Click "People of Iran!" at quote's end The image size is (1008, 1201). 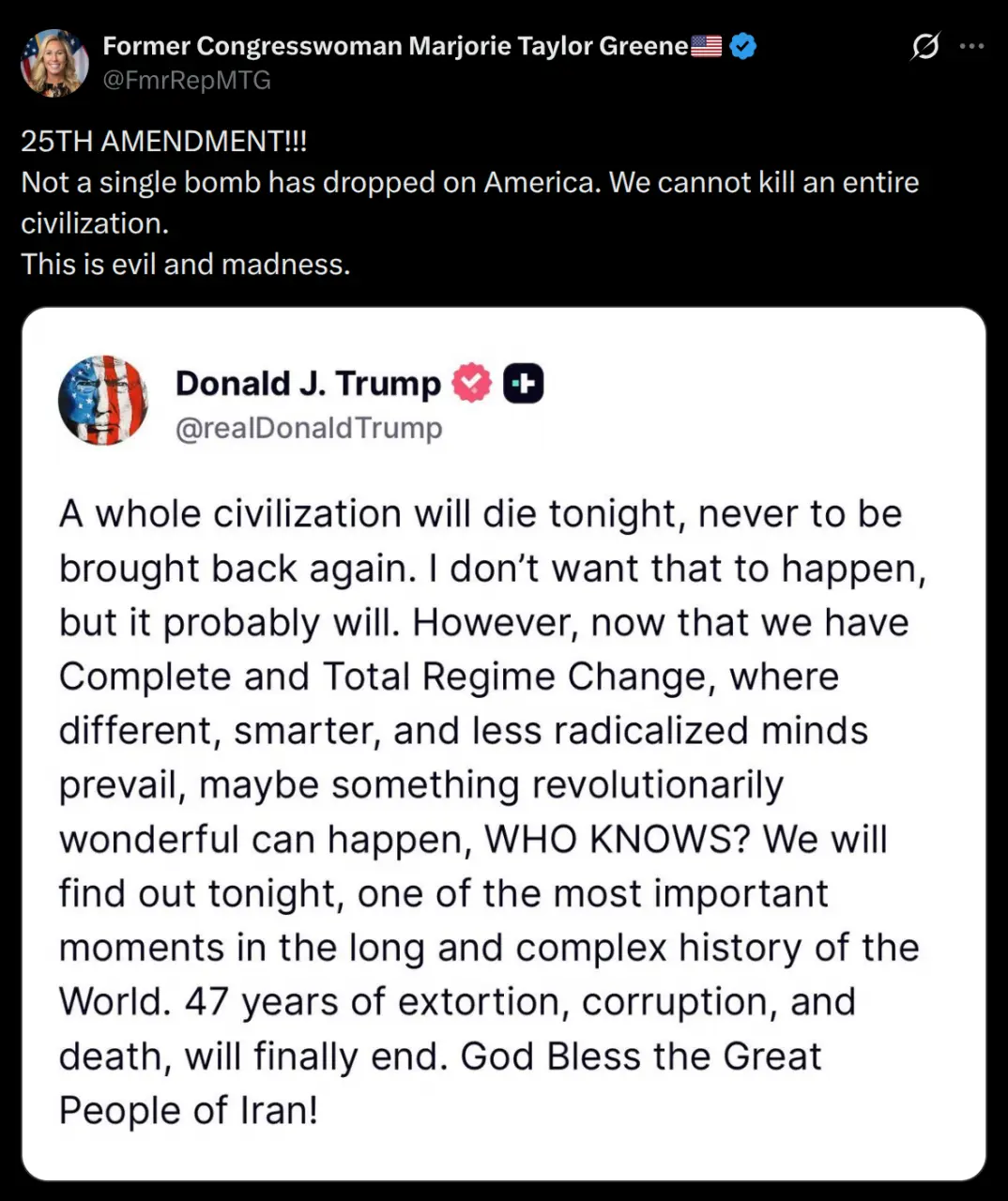189,1111
